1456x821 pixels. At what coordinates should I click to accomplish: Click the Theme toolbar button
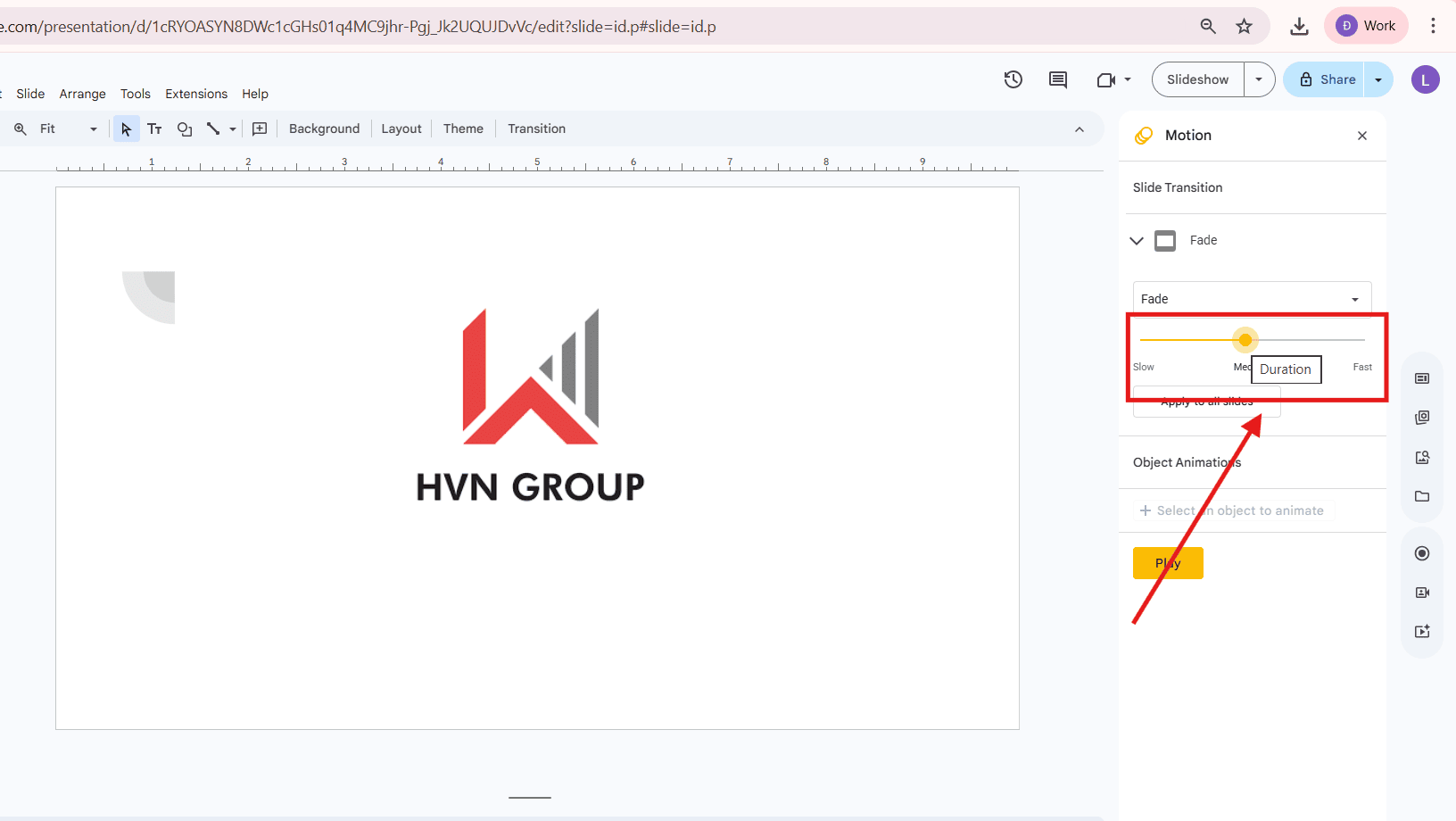point(463,129)
